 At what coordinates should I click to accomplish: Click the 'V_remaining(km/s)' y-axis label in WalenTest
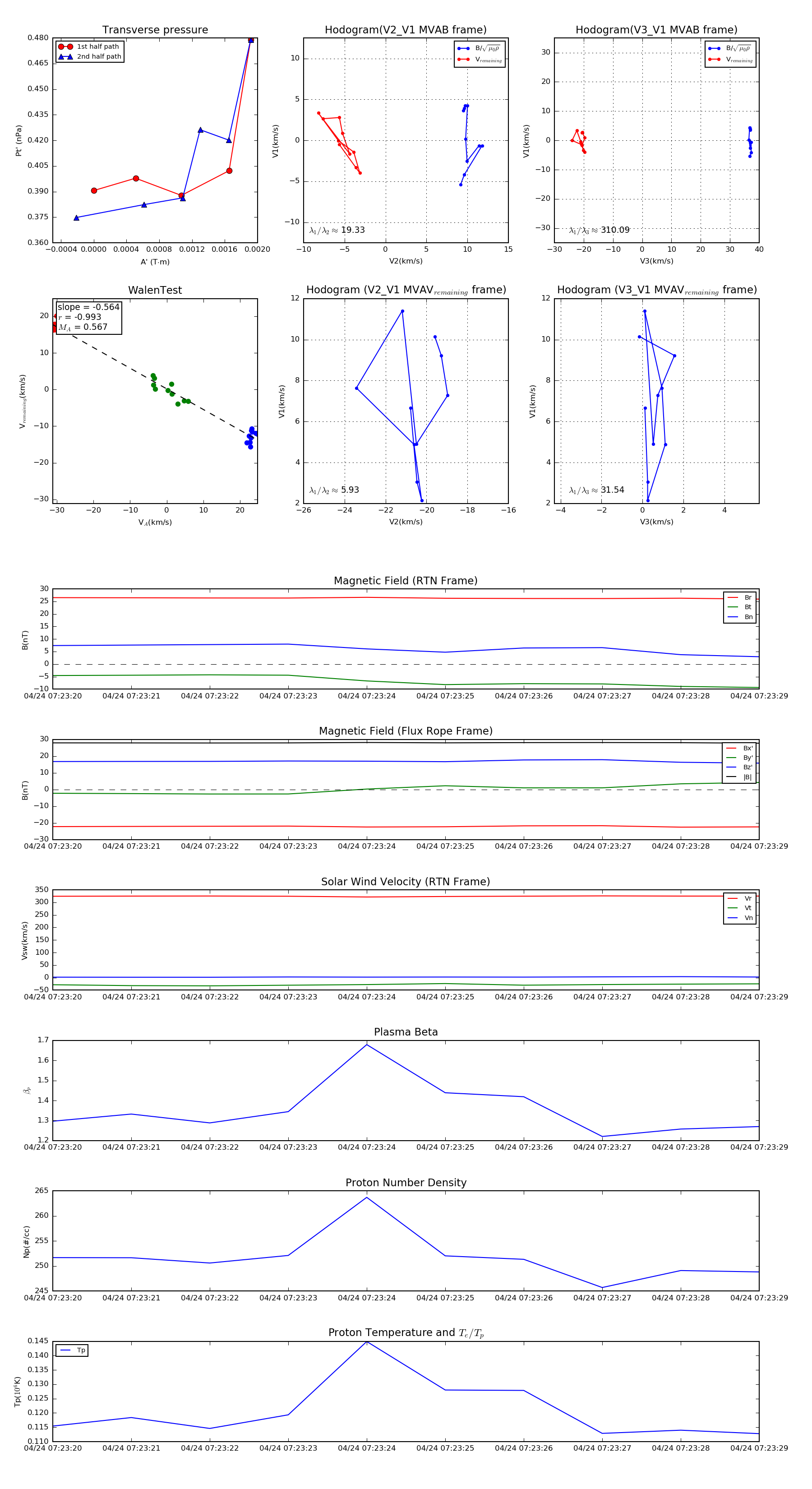click(x=22, y=401)
